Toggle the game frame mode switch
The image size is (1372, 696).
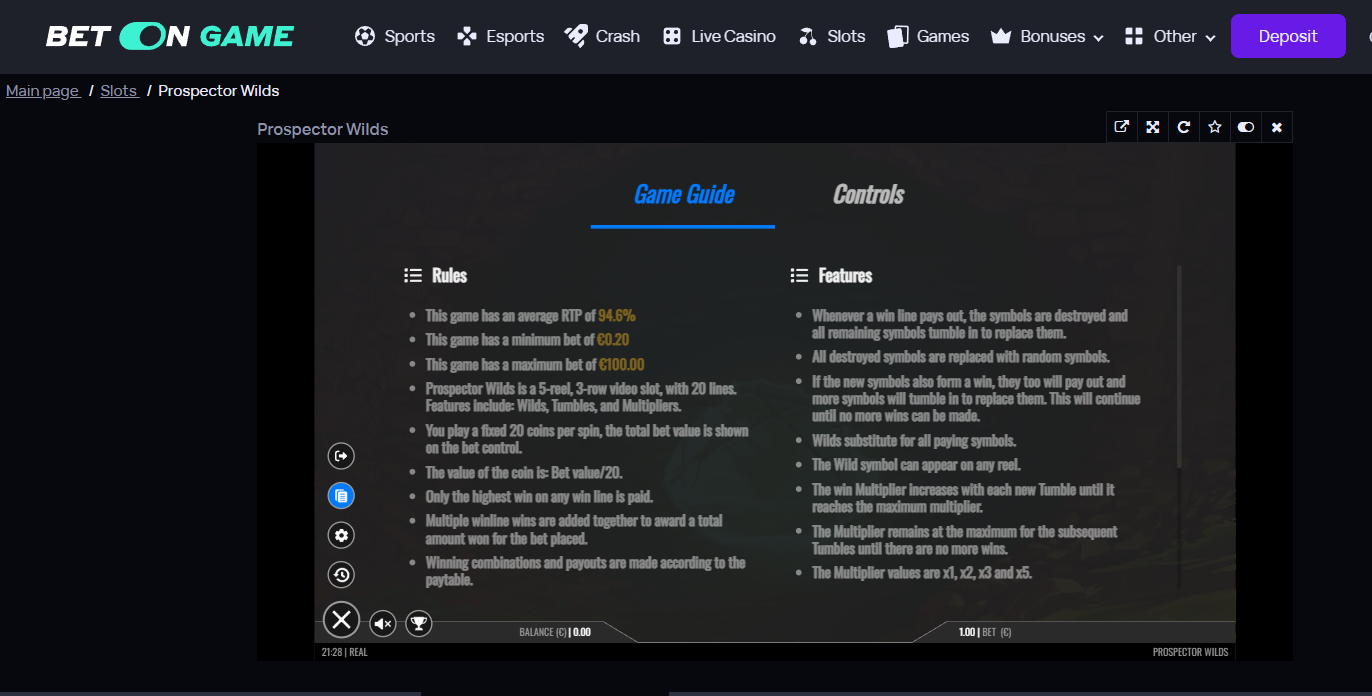1246,127
